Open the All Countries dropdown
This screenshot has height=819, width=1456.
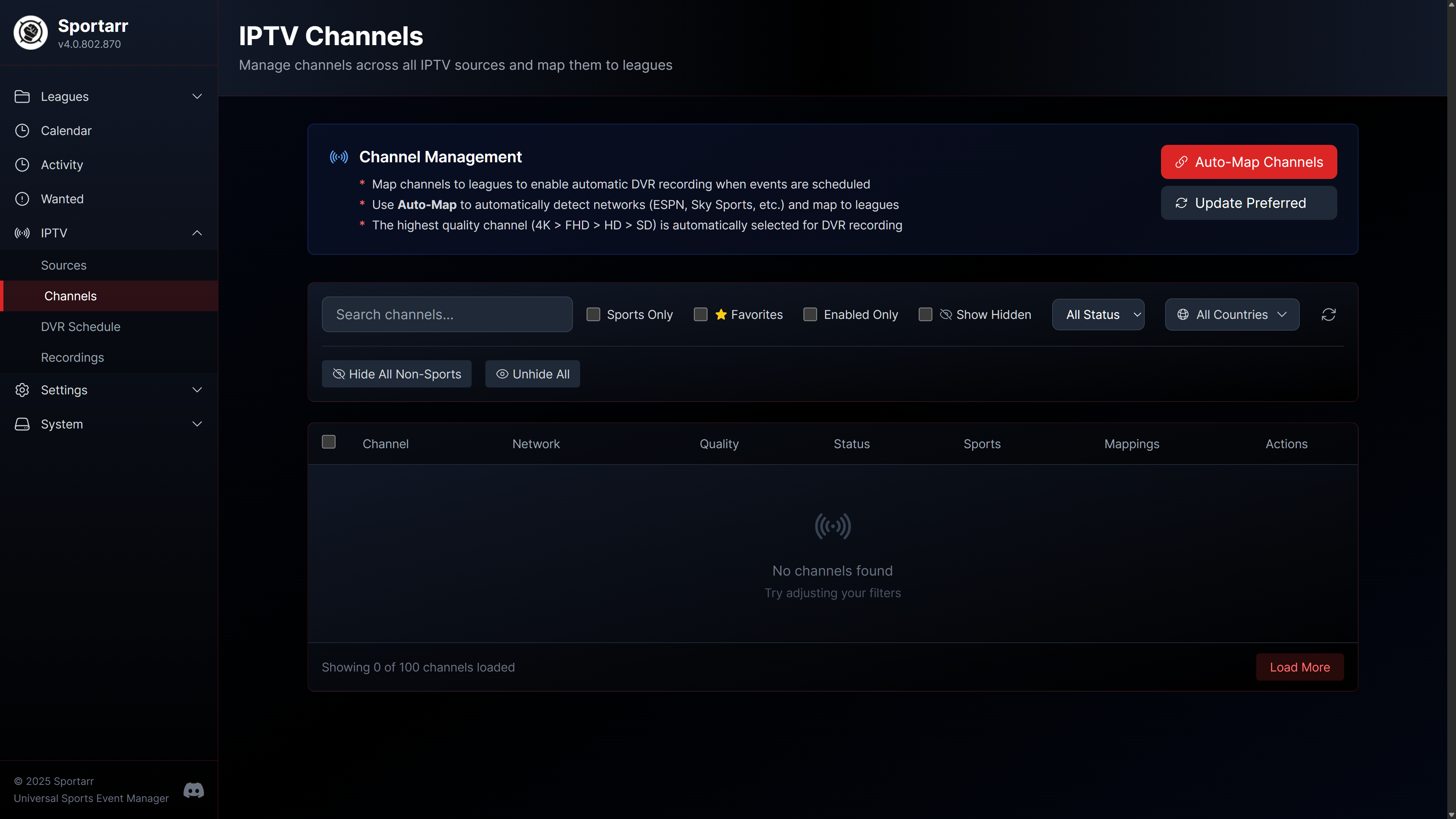(x=1232, y=314)
